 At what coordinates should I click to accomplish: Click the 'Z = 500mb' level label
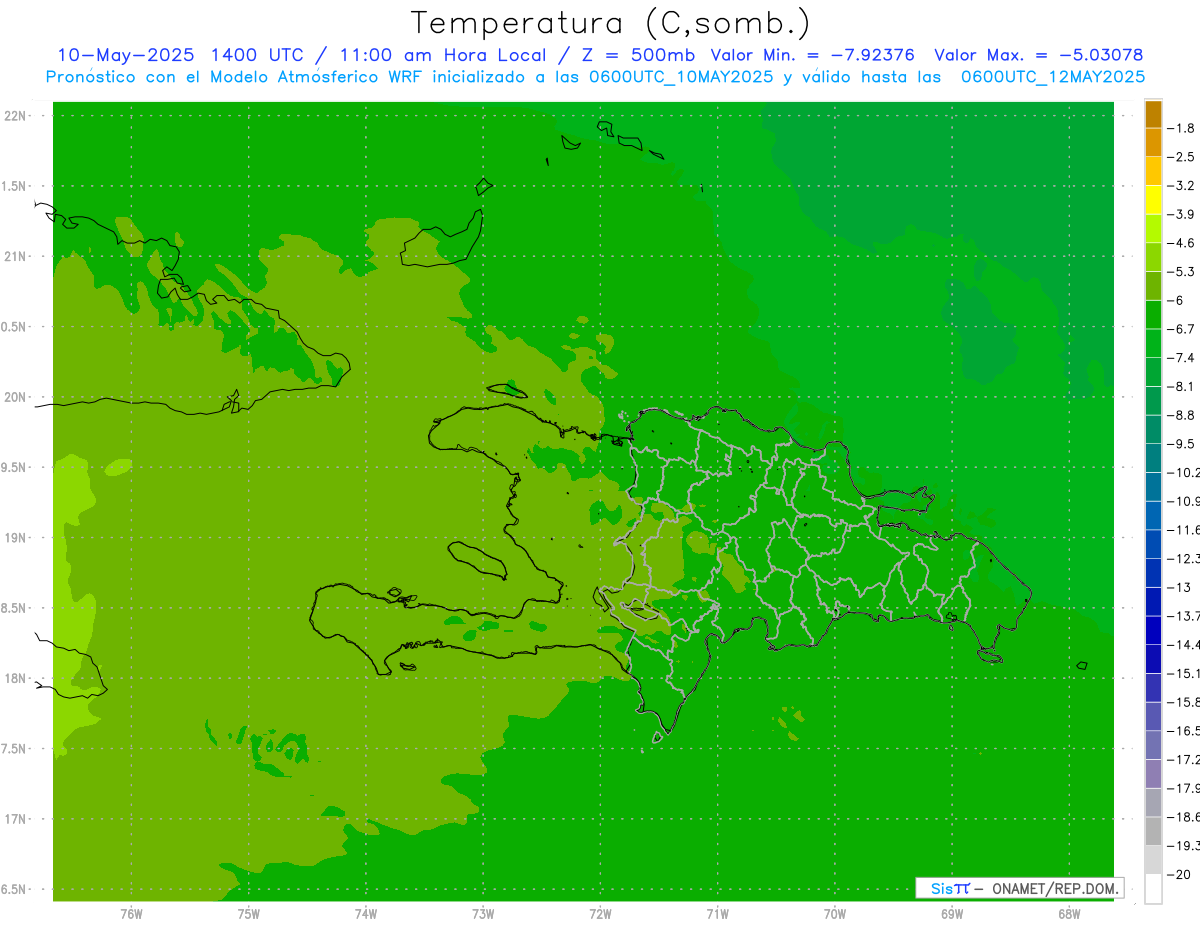637,55
